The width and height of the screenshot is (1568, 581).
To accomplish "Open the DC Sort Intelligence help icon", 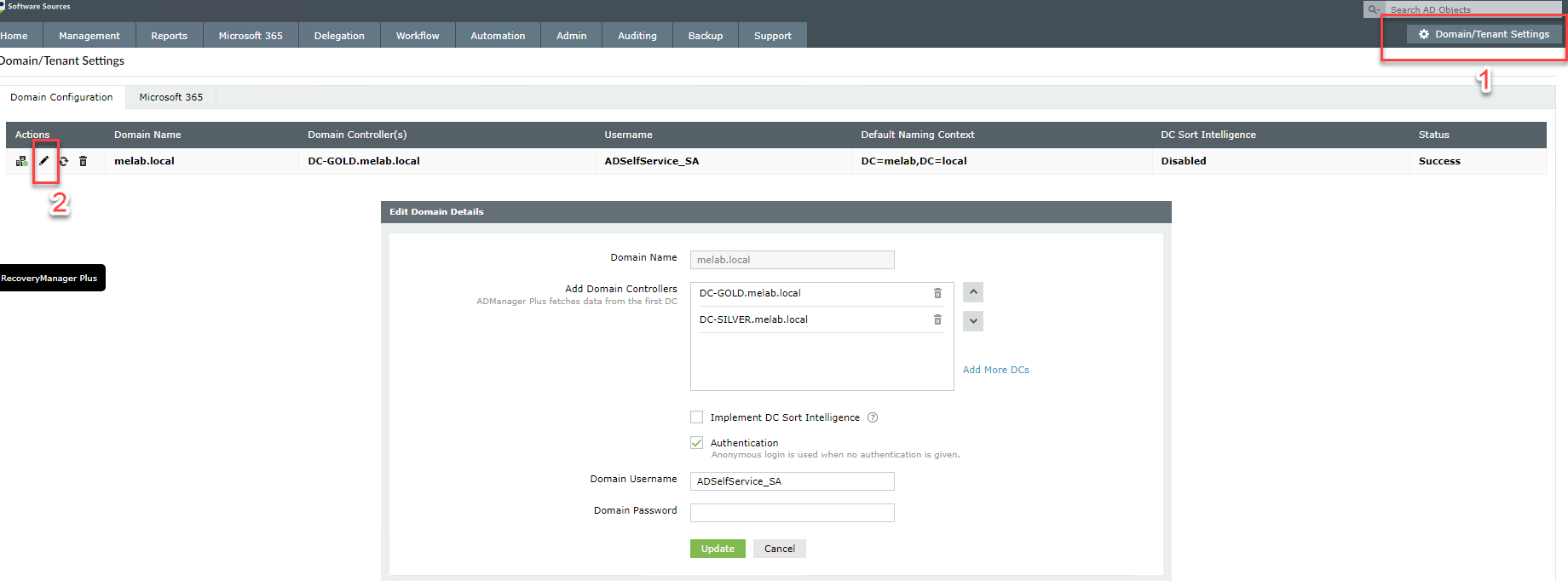I will pyautogui.click(x=873, y=417).
